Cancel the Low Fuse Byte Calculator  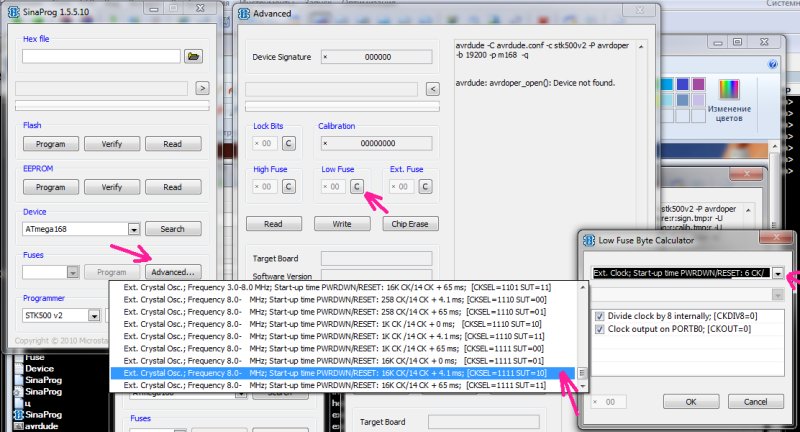(756, 402)
